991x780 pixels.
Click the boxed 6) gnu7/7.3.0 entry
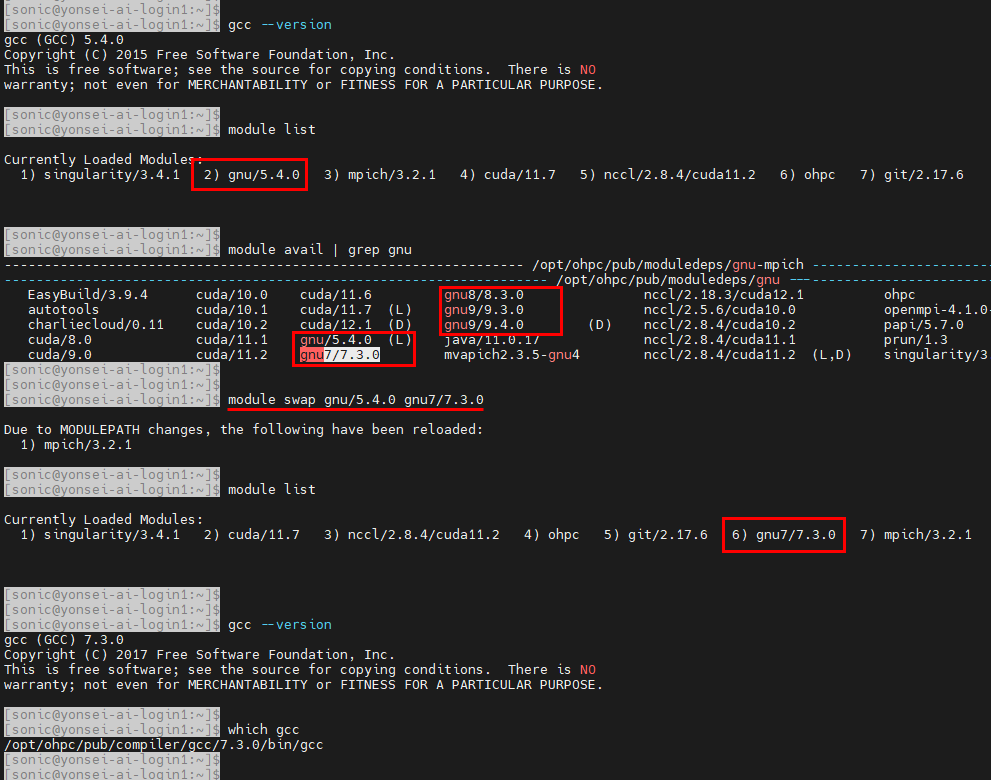784,535
